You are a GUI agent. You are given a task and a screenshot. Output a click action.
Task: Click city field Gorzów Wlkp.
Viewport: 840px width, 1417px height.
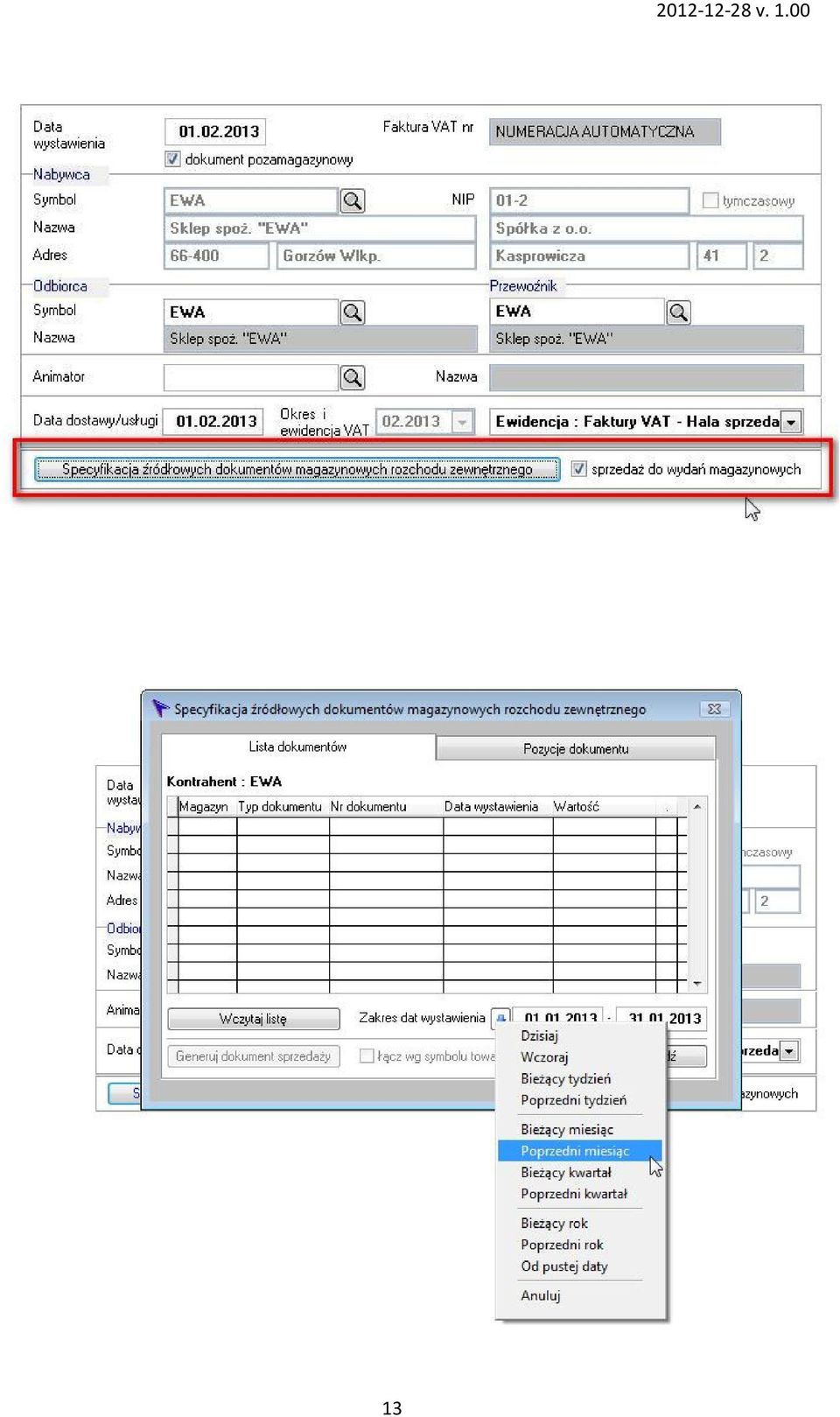[x=376, y=256]
